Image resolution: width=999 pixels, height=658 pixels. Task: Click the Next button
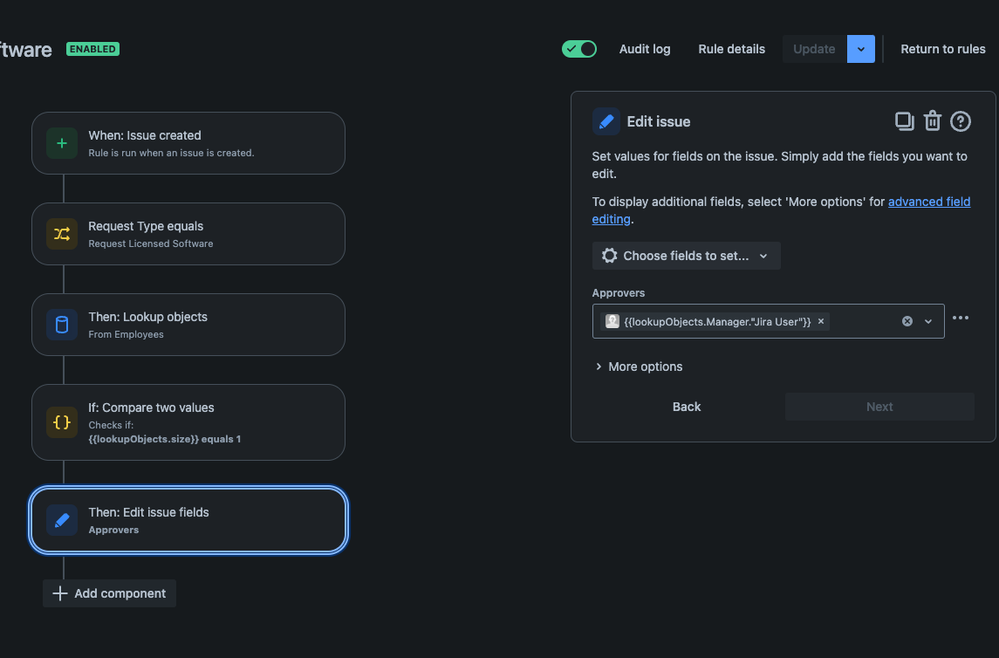tap(879, 406)
